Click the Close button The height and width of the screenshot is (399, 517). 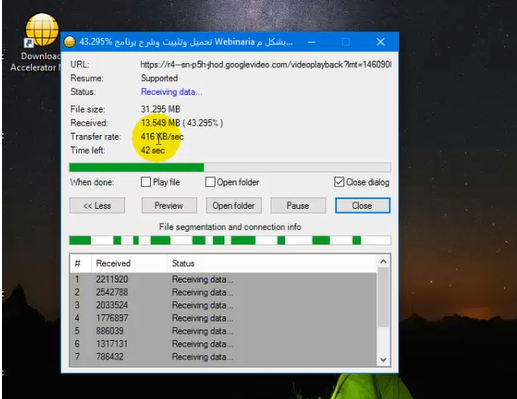tap(362, 206)
